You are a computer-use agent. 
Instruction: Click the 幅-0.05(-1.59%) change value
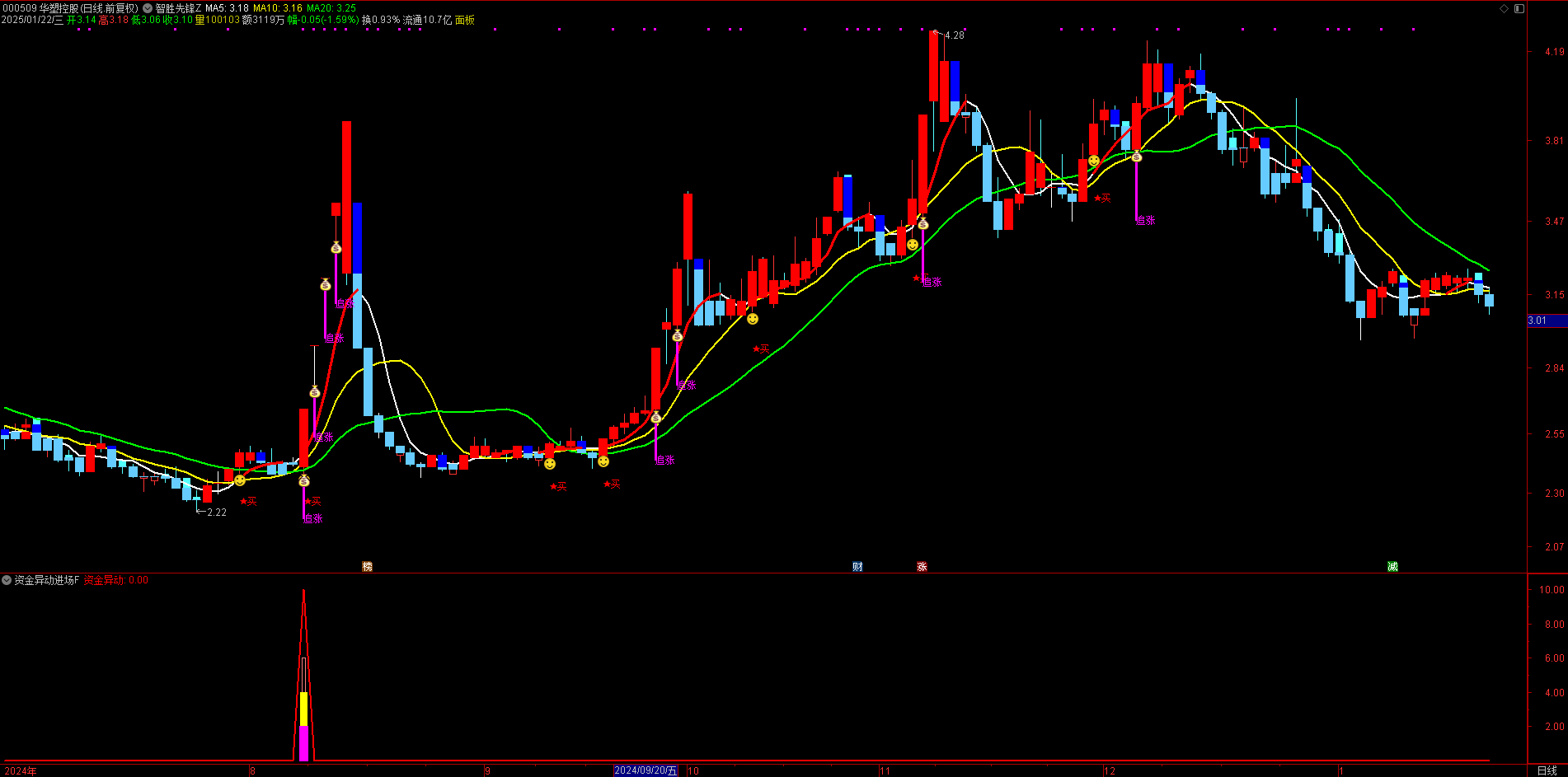click(x=323, y=20)
